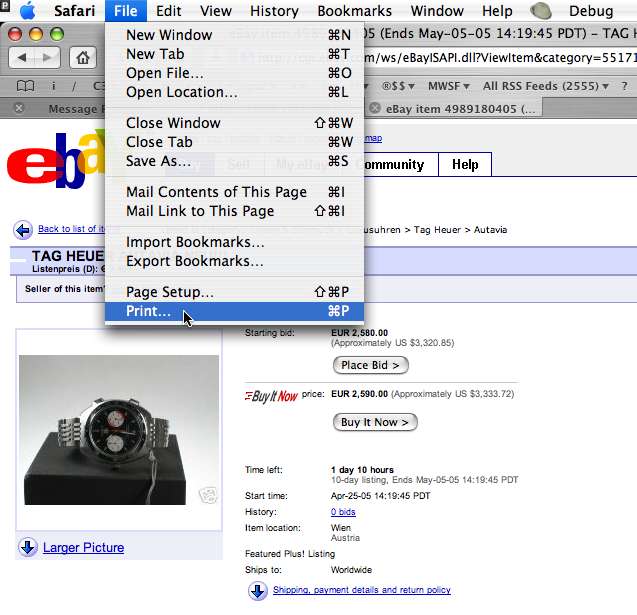The image size is (637, 615).
Task: Select Save As… menu item
Action: (x=234, y=161)
